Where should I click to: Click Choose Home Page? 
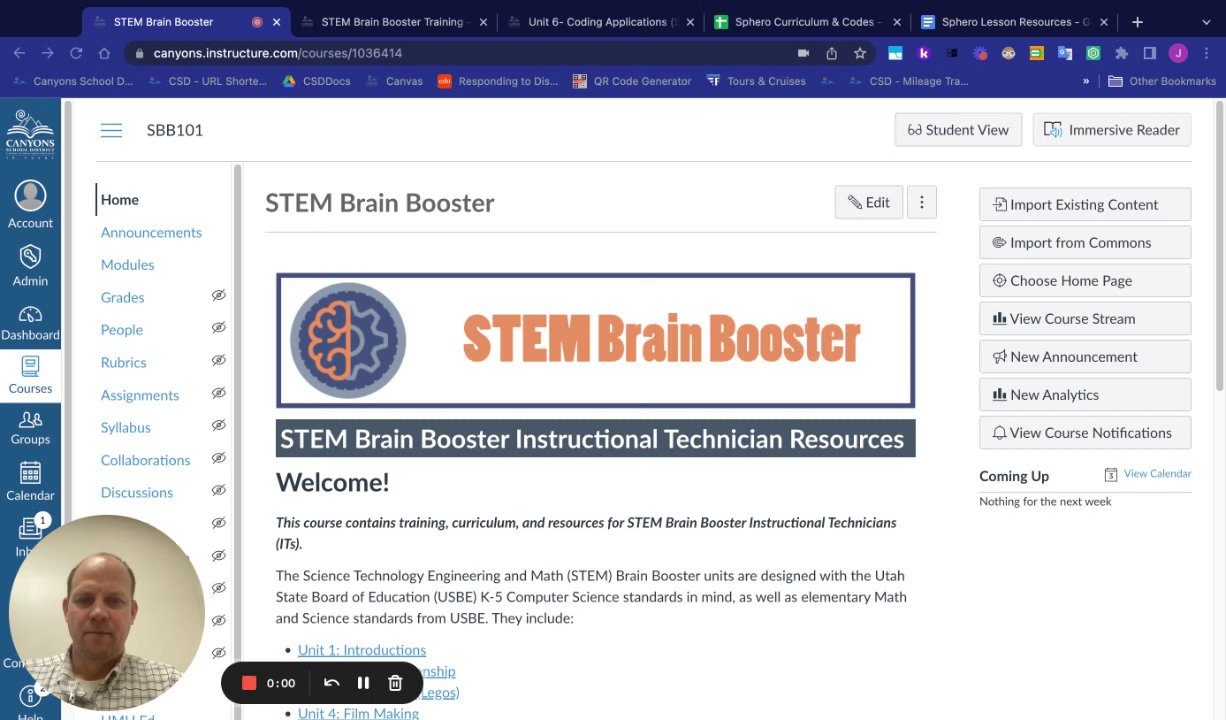pos(1085,280)
